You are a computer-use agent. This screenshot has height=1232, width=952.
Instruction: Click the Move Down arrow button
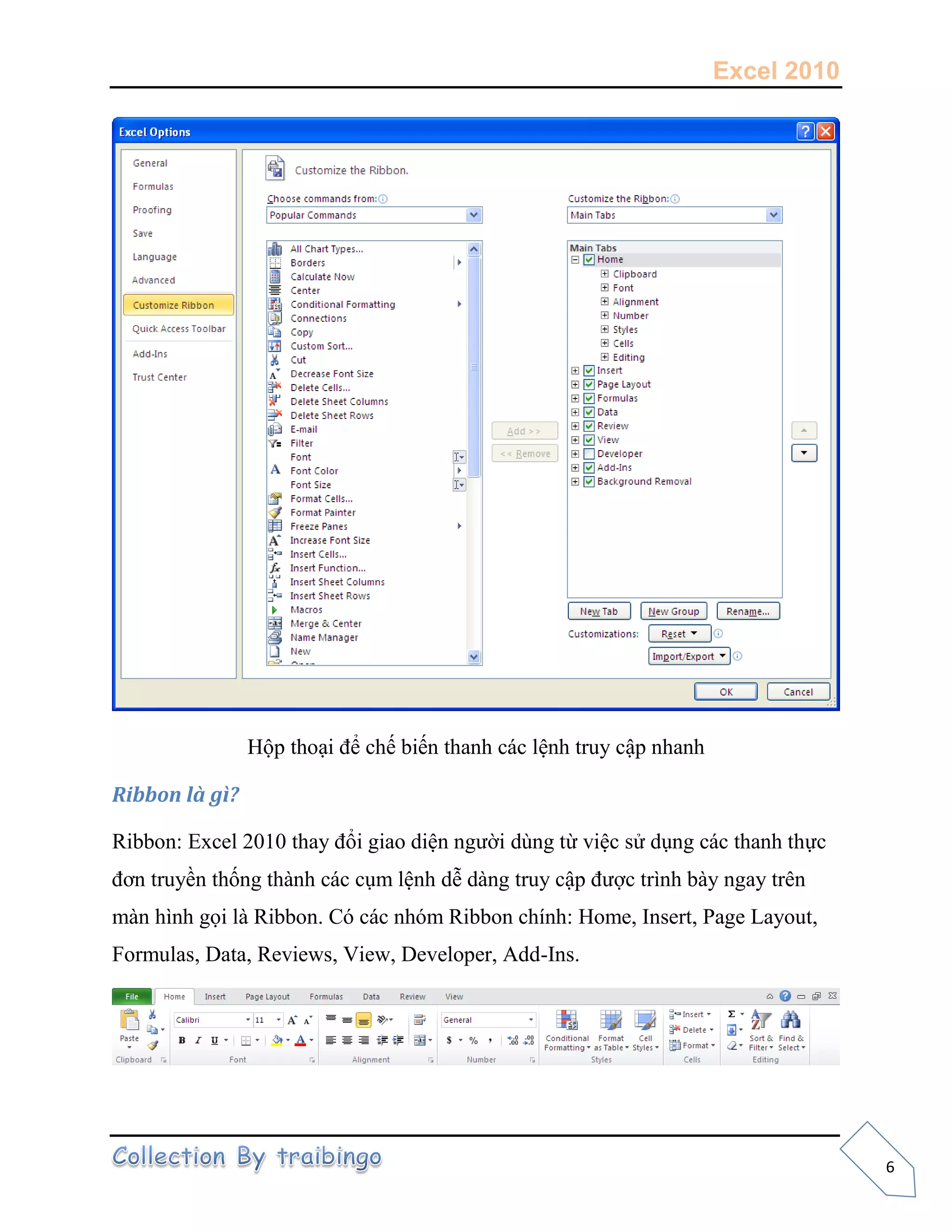point(804,453)
